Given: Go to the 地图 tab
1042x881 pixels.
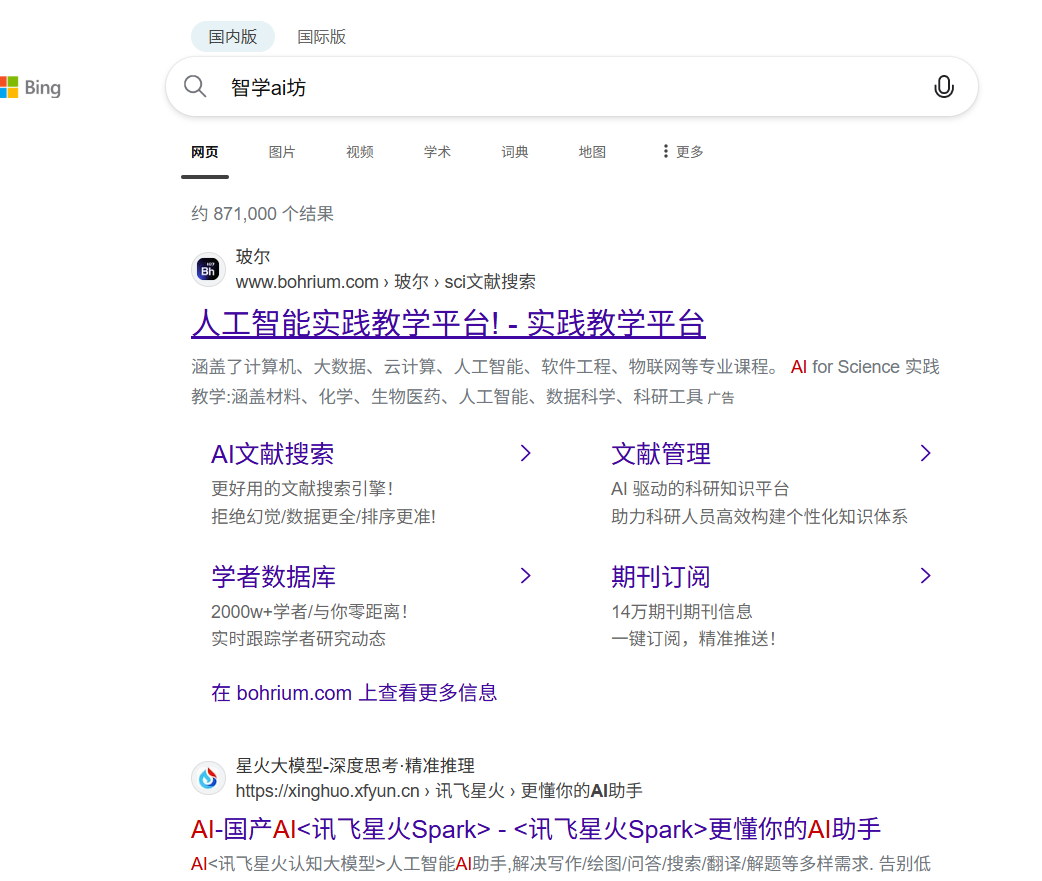Looking at the screenshot, I should click(x=592, y=152).
